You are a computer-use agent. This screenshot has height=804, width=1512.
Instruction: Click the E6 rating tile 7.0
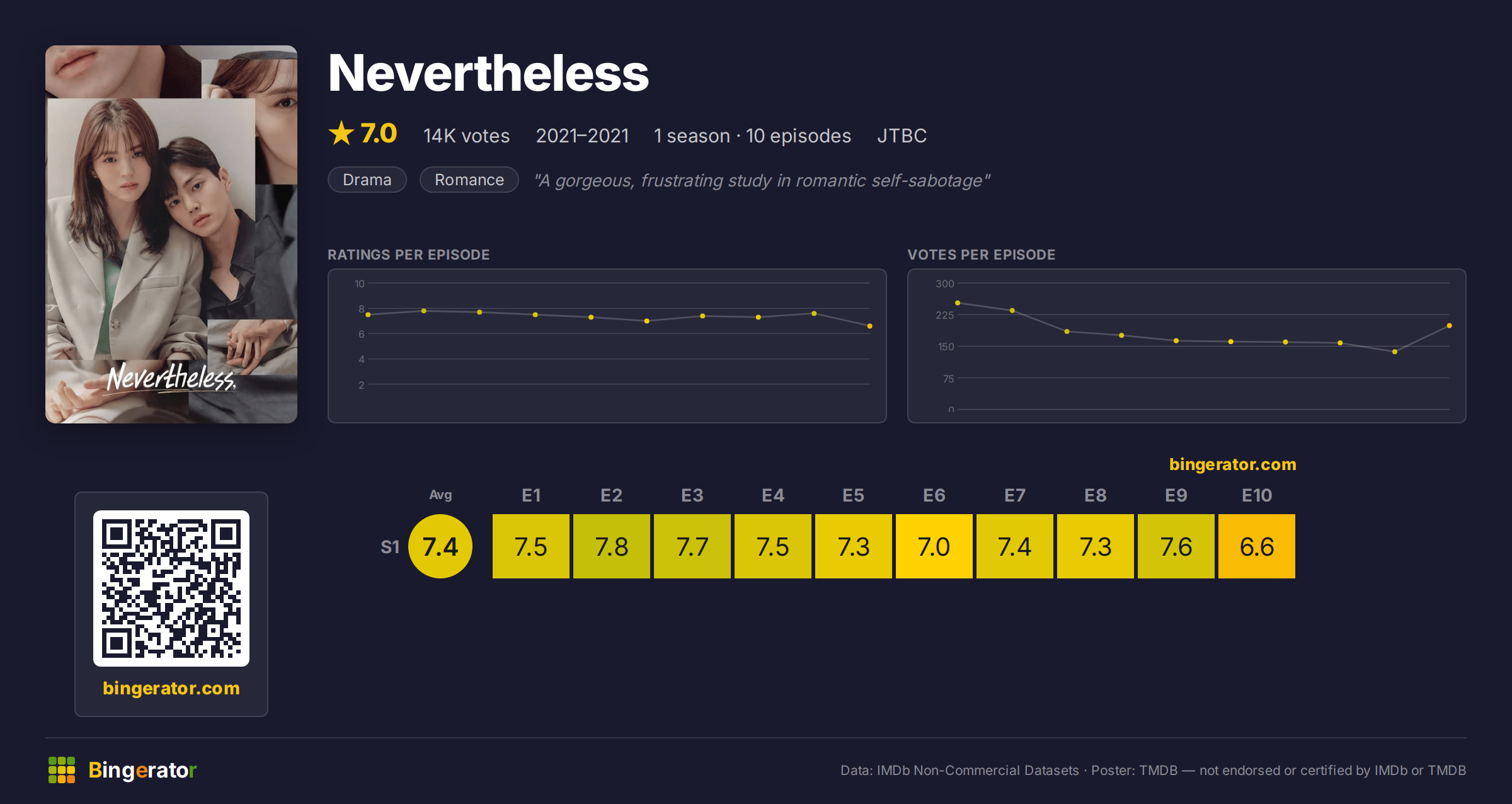[x=934, y=546]
